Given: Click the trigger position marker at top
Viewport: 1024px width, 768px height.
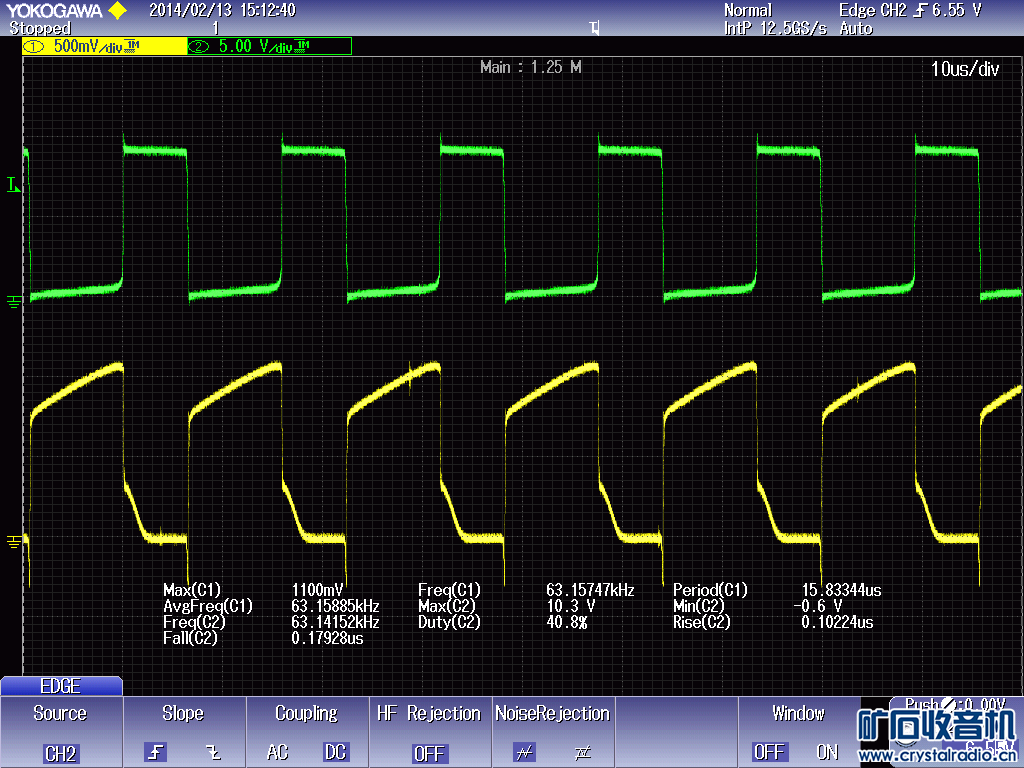Looking at the screenshot, I should pyautogui.click(x=595, y=28).
